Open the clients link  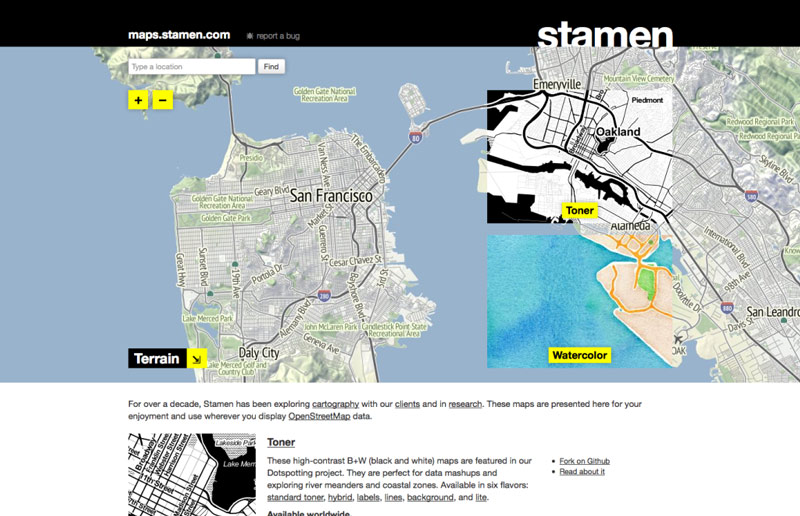(x=407, y=404)
